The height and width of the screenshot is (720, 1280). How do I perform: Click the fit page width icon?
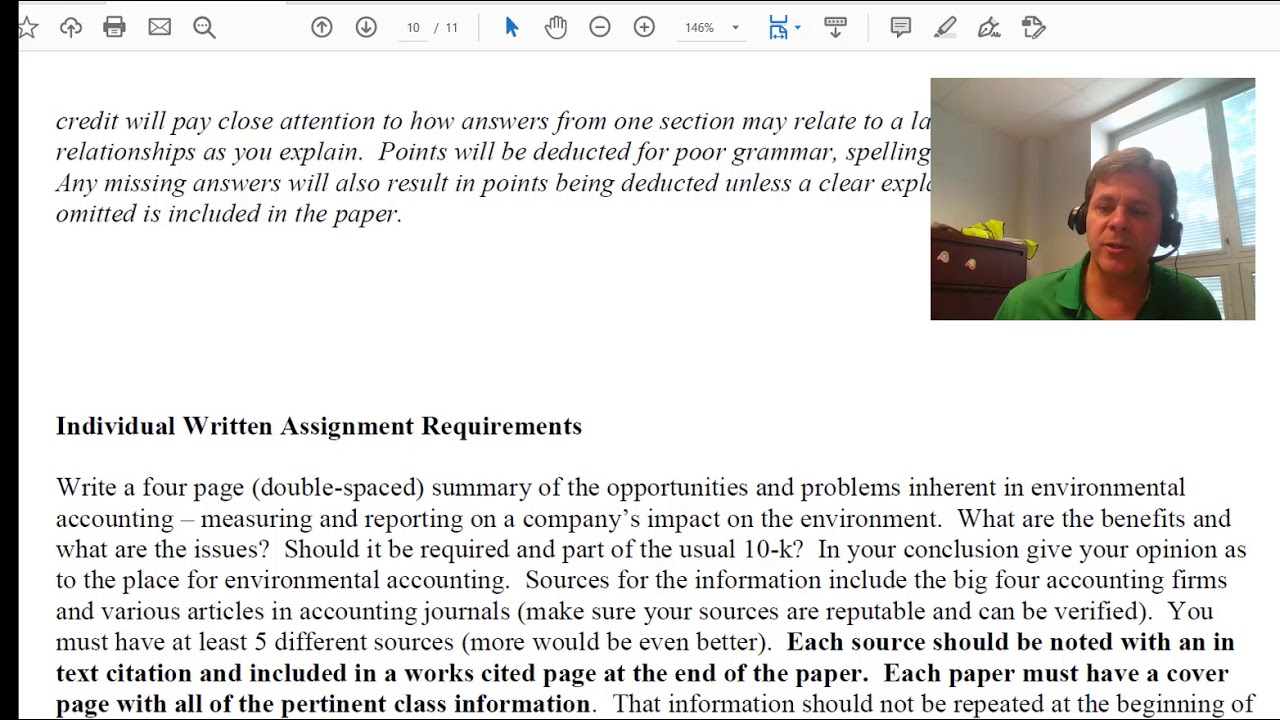click(778, 28)
